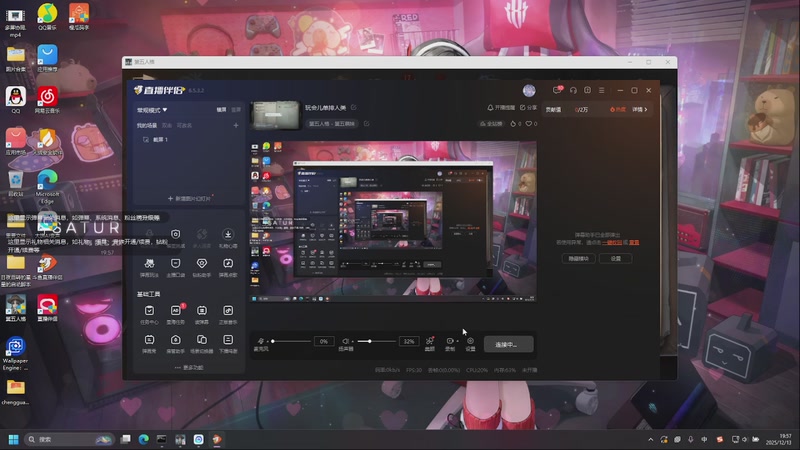Mute the speaker icon
The height and width of the screenshot is (450, 800).
[345, 341]
